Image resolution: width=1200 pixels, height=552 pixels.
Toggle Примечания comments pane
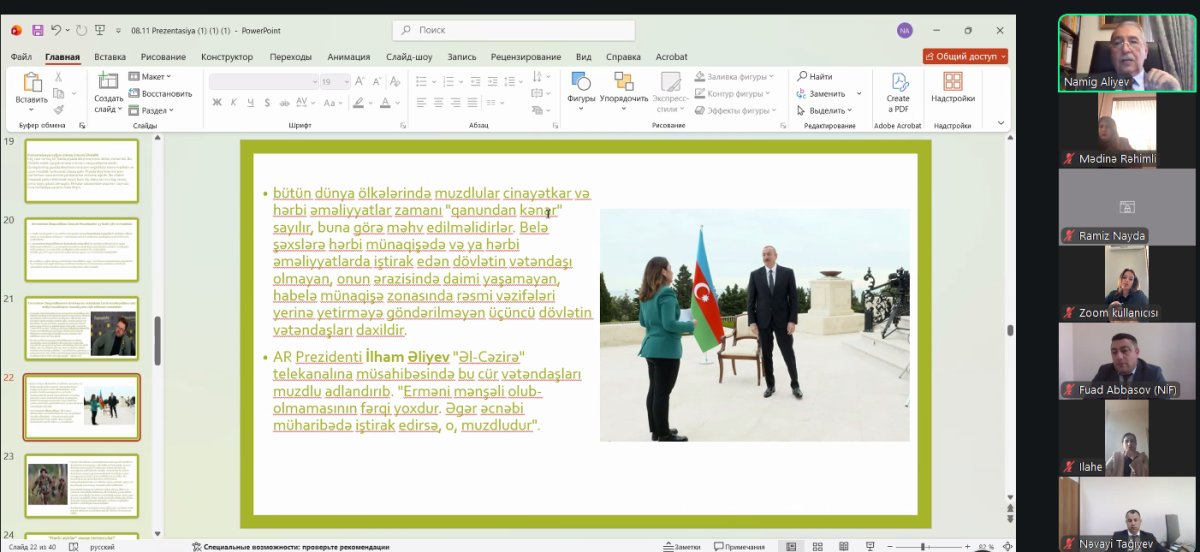(x=738, y=546)
